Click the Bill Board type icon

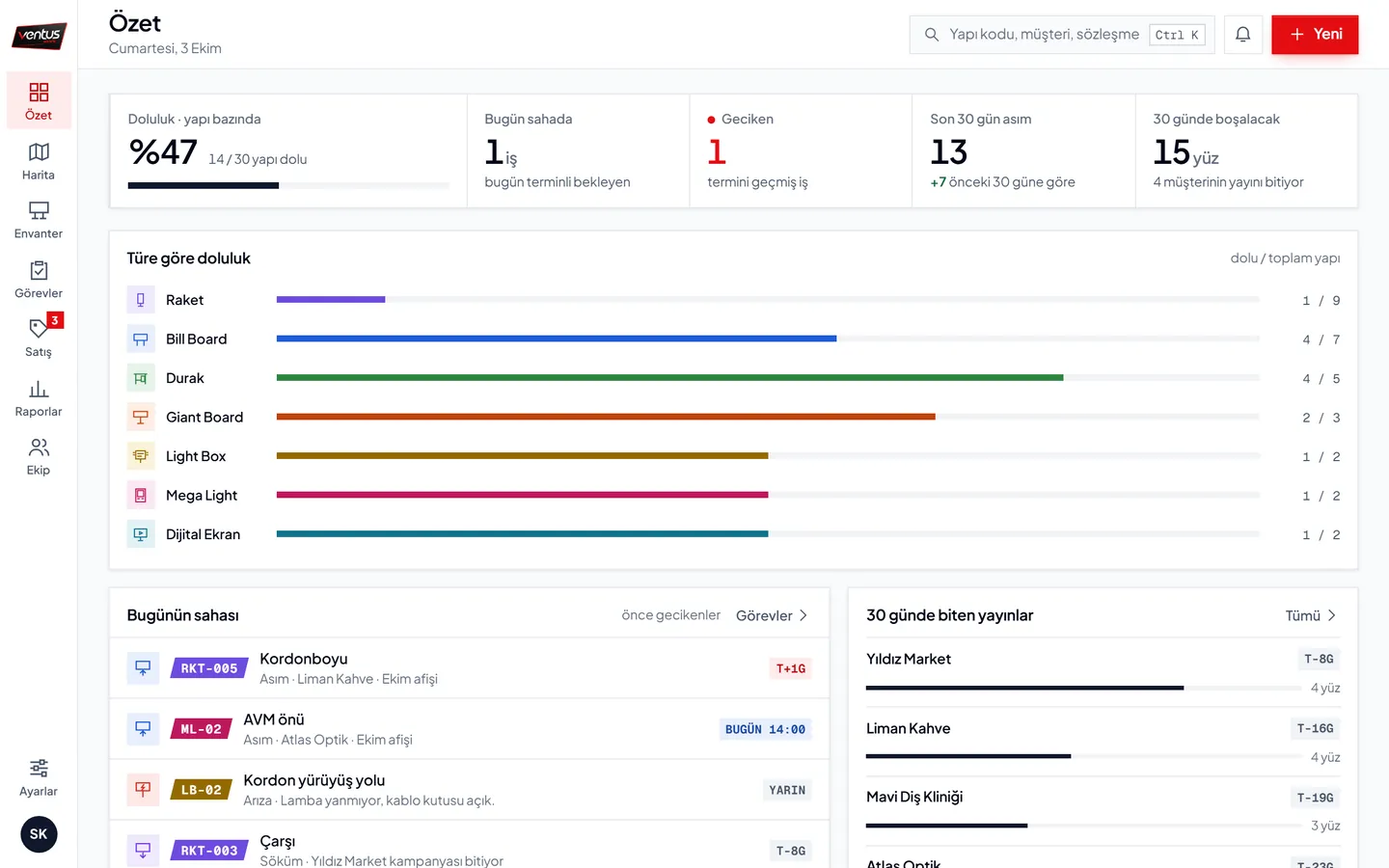pyautogui.click(x=141, y=339)
